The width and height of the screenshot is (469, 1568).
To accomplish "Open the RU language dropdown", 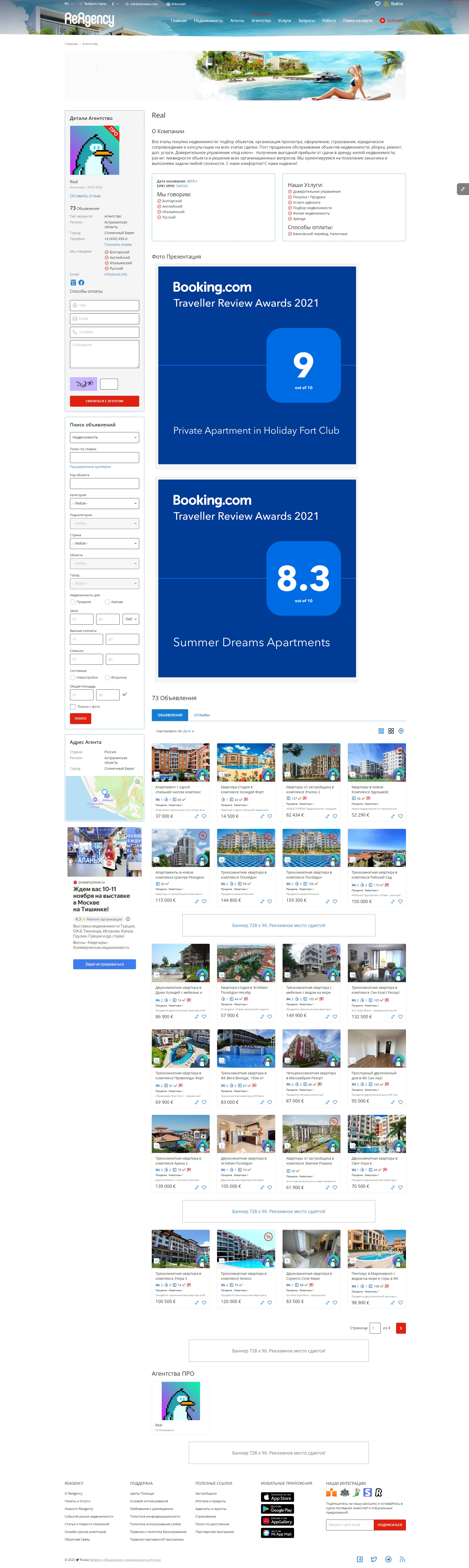I will click(x=68, y=4).
